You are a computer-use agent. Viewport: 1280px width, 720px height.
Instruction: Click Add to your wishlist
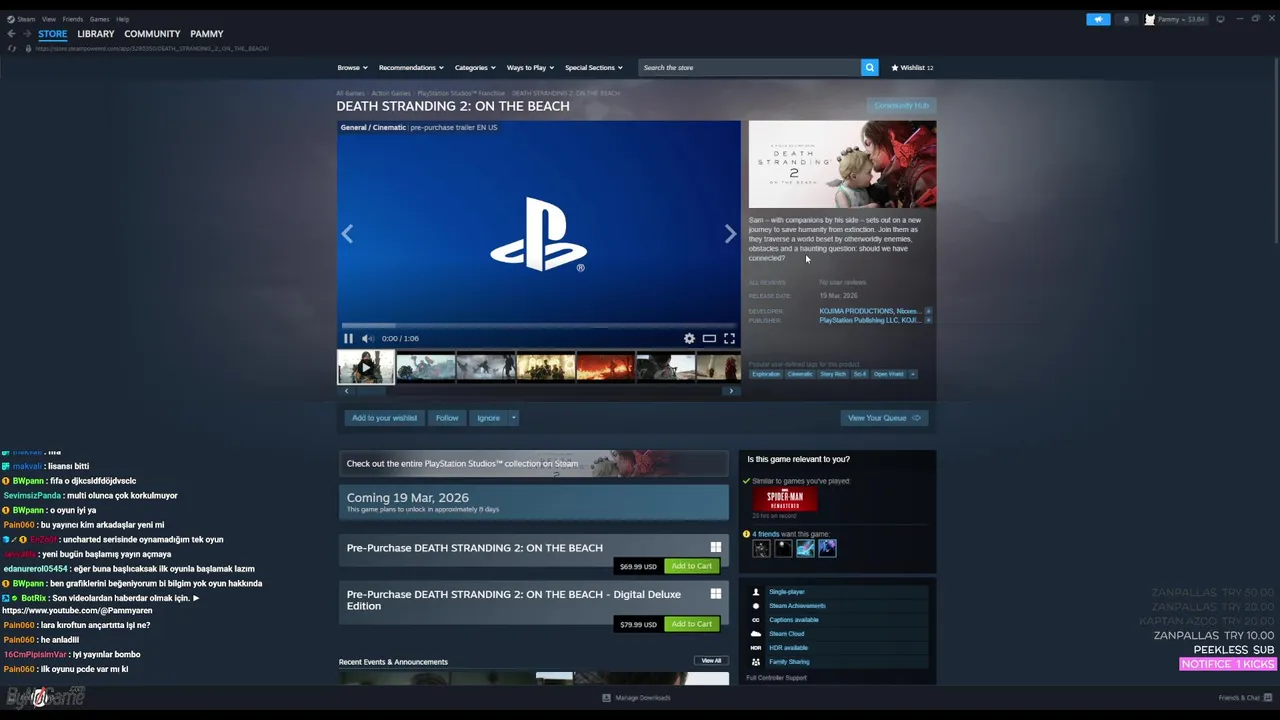384,418
